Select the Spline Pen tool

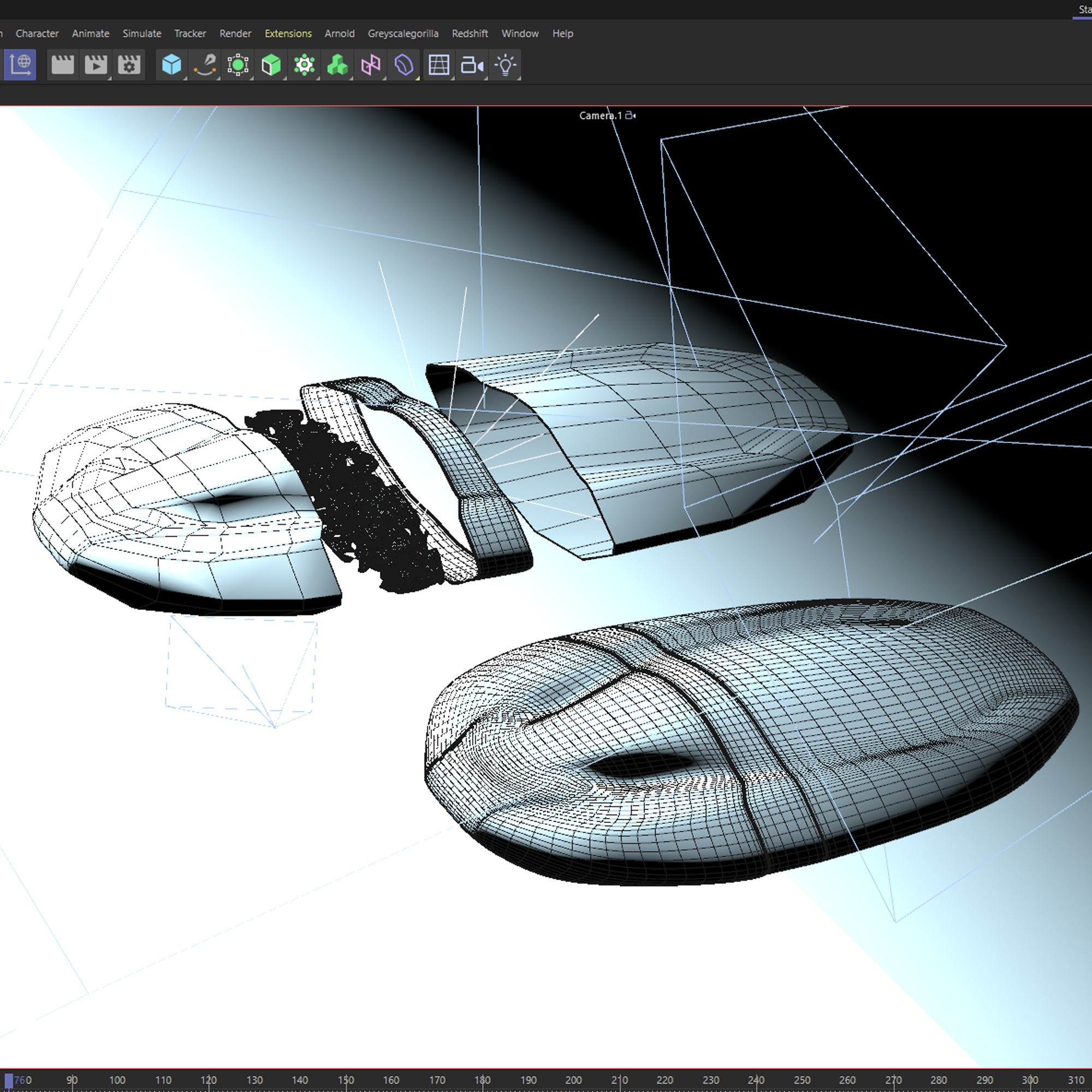tap(205, 65)
